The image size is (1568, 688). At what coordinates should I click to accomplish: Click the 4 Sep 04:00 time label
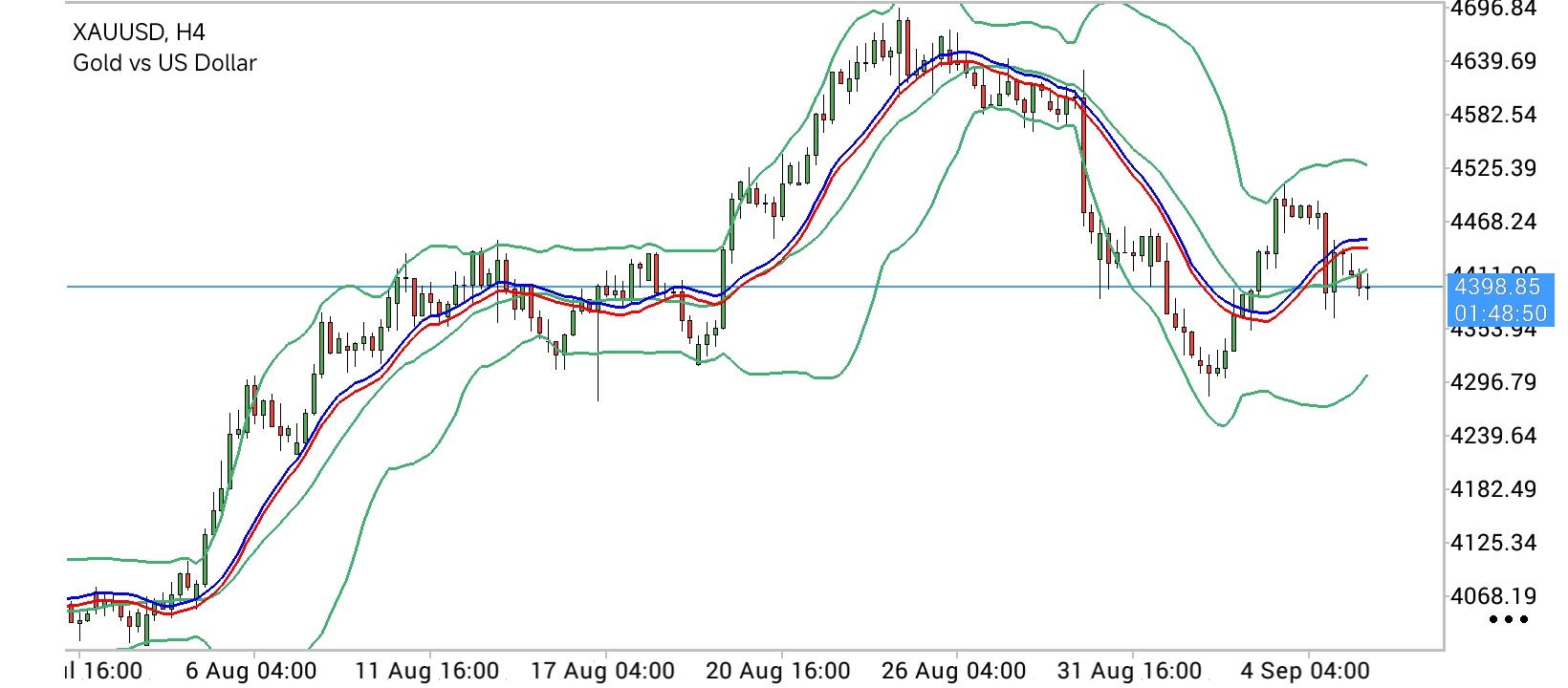pos(1307,671)
